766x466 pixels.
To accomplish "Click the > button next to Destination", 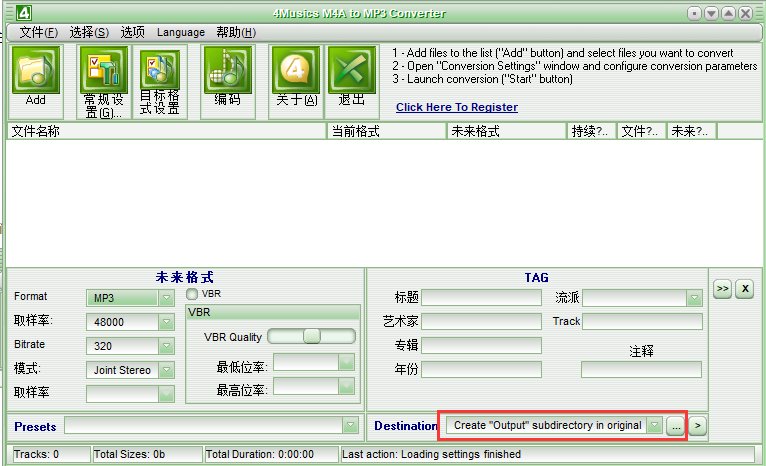I will [x=698, y=426].
